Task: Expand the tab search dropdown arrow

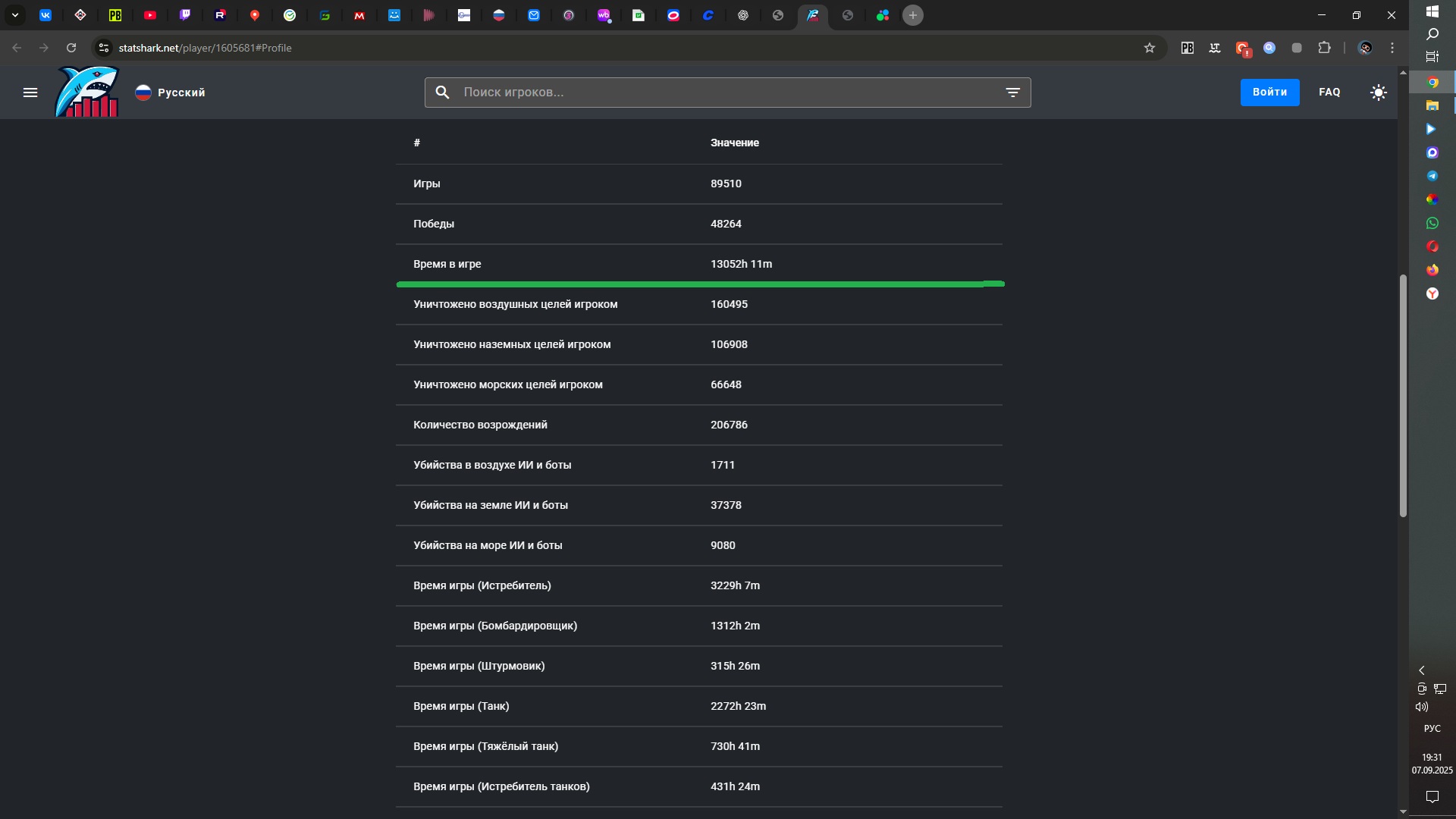Action: [14, 15]
